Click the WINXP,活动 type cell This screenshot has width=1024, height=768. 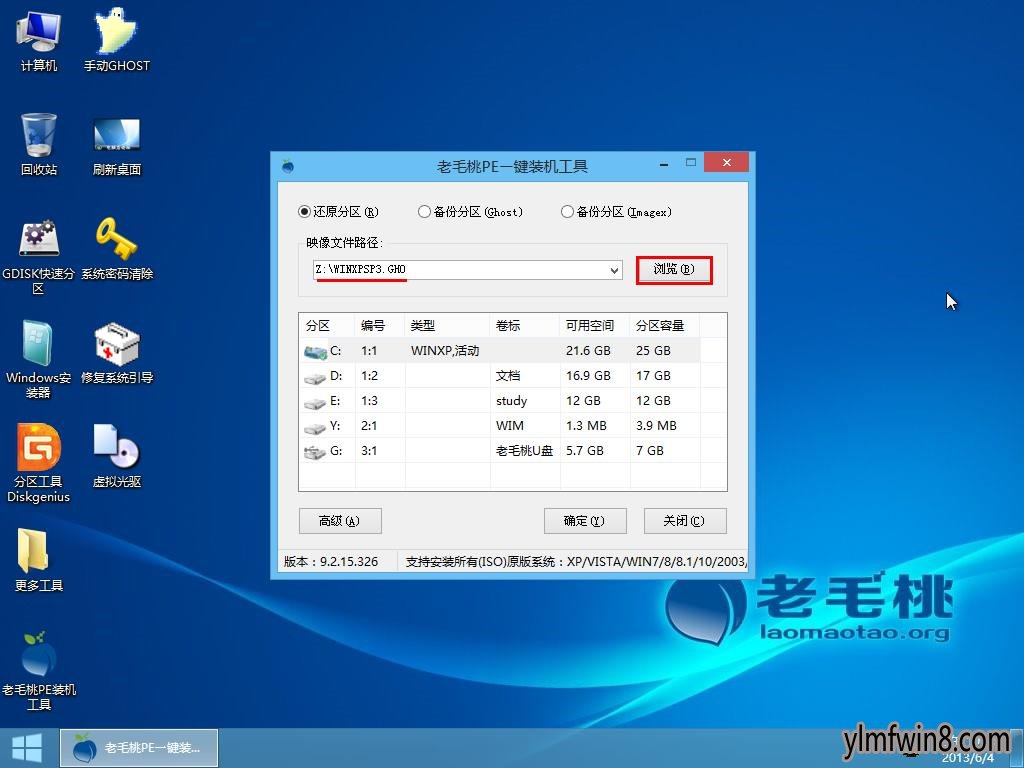[445, 351]
